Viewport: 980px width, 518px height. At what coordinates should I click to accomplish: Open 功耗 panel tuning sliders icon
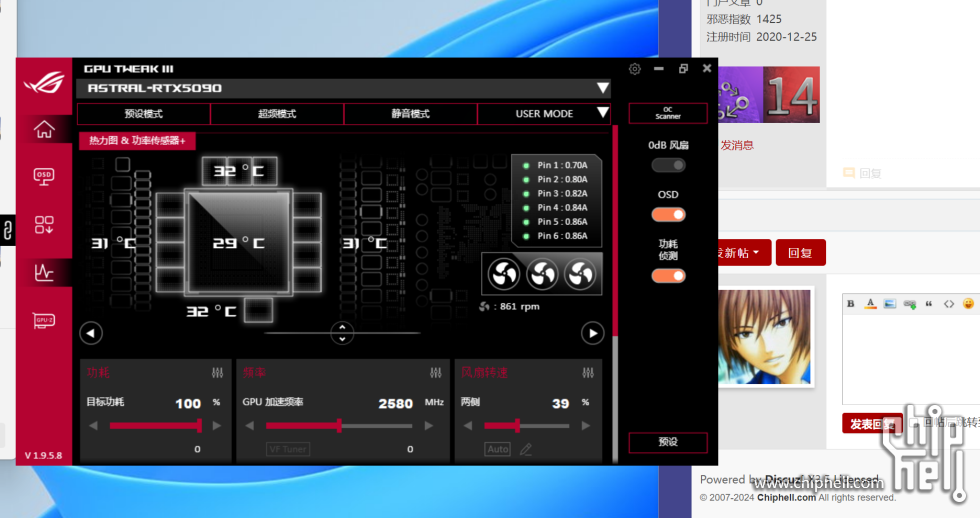217,373
